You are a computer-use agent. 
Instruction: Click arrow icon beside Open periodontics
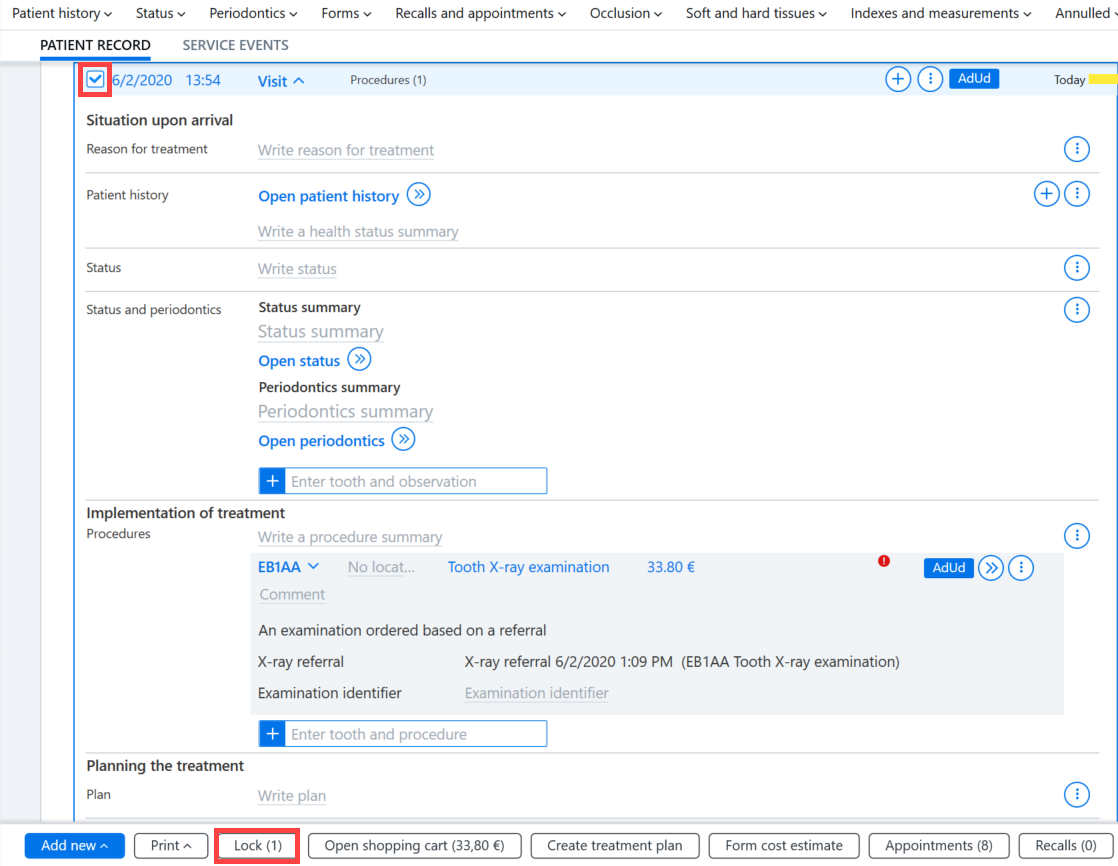404,440
